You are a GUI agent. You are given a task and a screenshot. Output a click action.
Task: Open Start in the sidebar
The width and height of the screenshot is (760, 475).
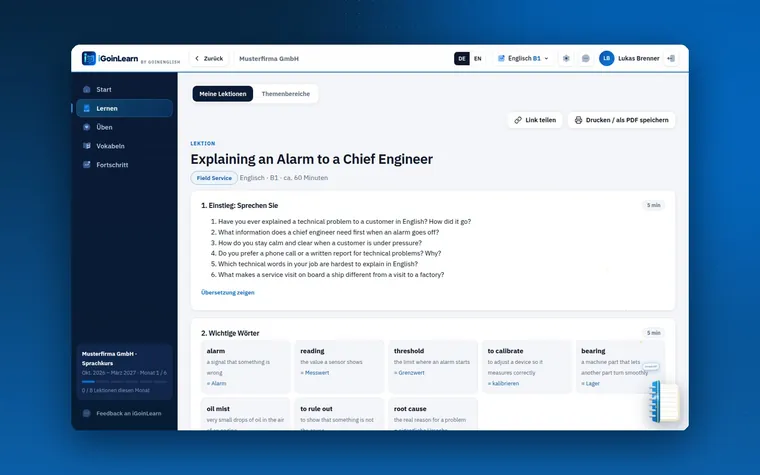coord(124,89)
